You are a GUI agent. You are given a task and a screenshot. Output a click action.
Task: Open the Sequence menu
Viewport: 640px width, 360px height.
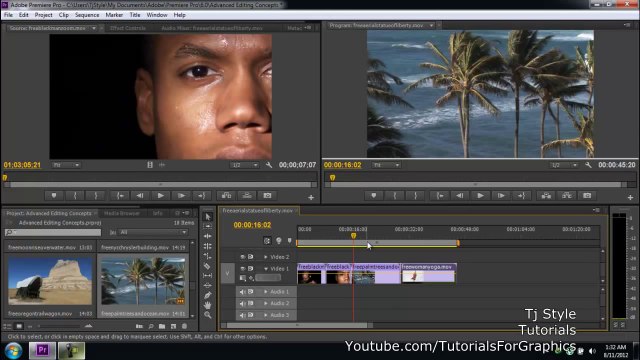click(x=87, y=15)
